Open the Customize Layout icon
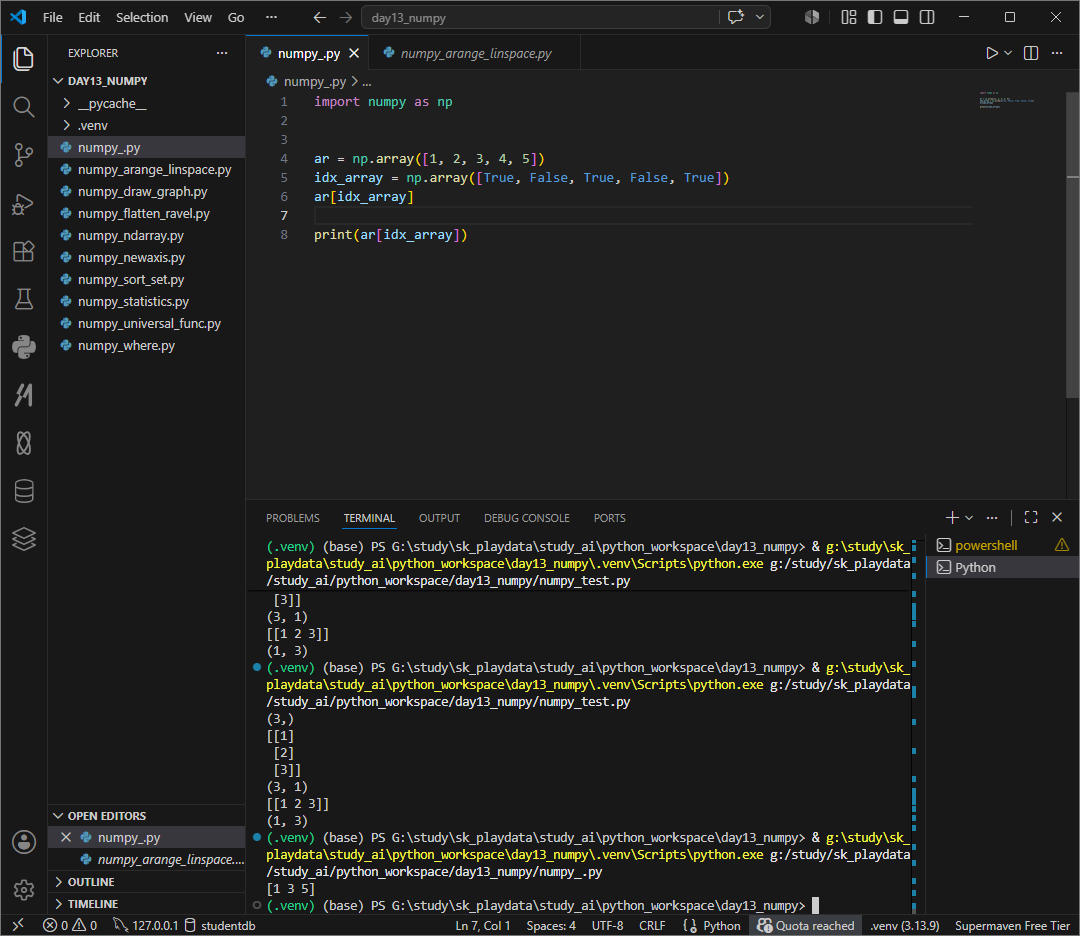The width and height of the screenshot is (1080, 936). click(849, 17)
